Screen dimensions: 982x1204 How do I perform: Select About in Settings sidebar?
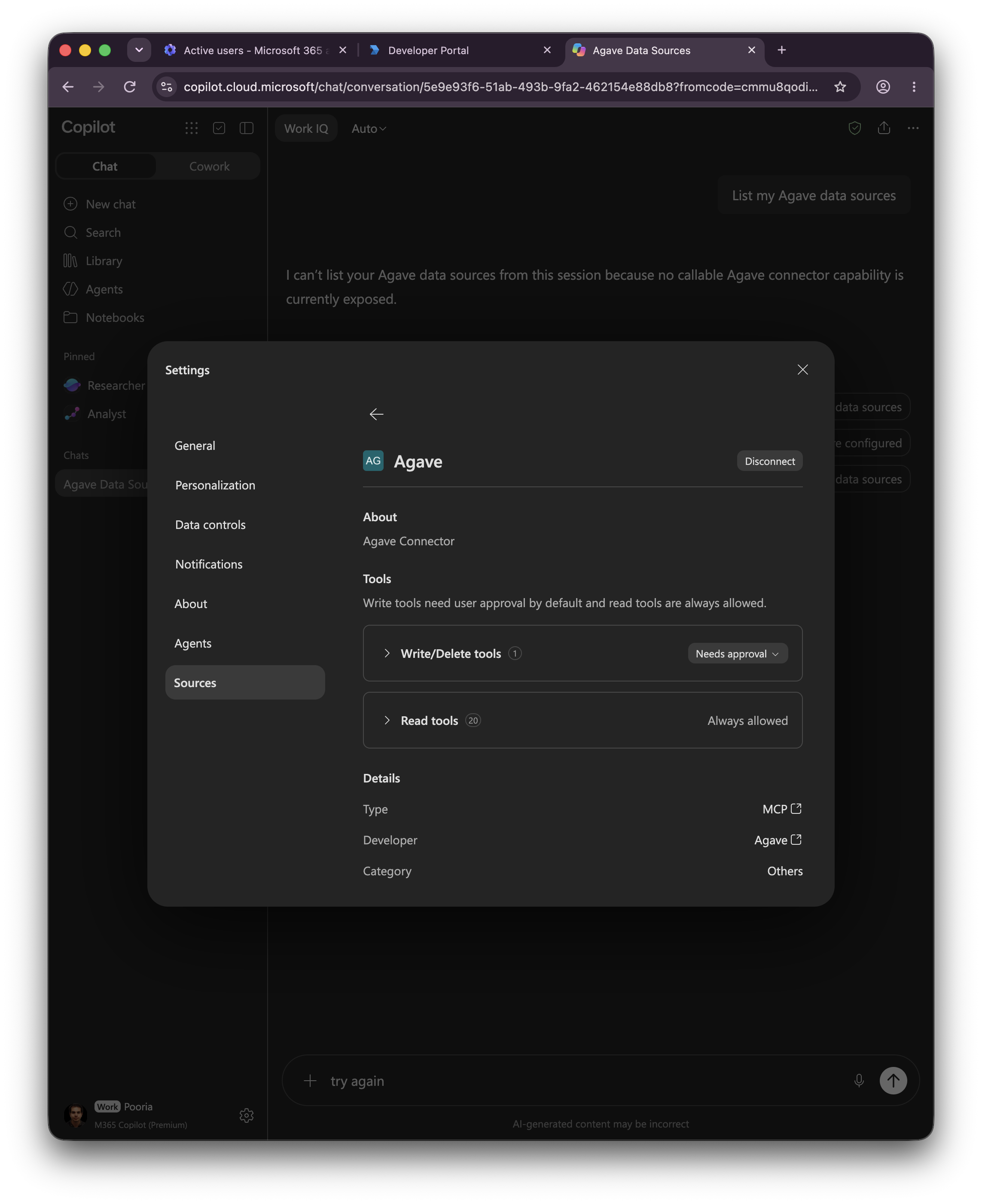(x=245, y=604)
